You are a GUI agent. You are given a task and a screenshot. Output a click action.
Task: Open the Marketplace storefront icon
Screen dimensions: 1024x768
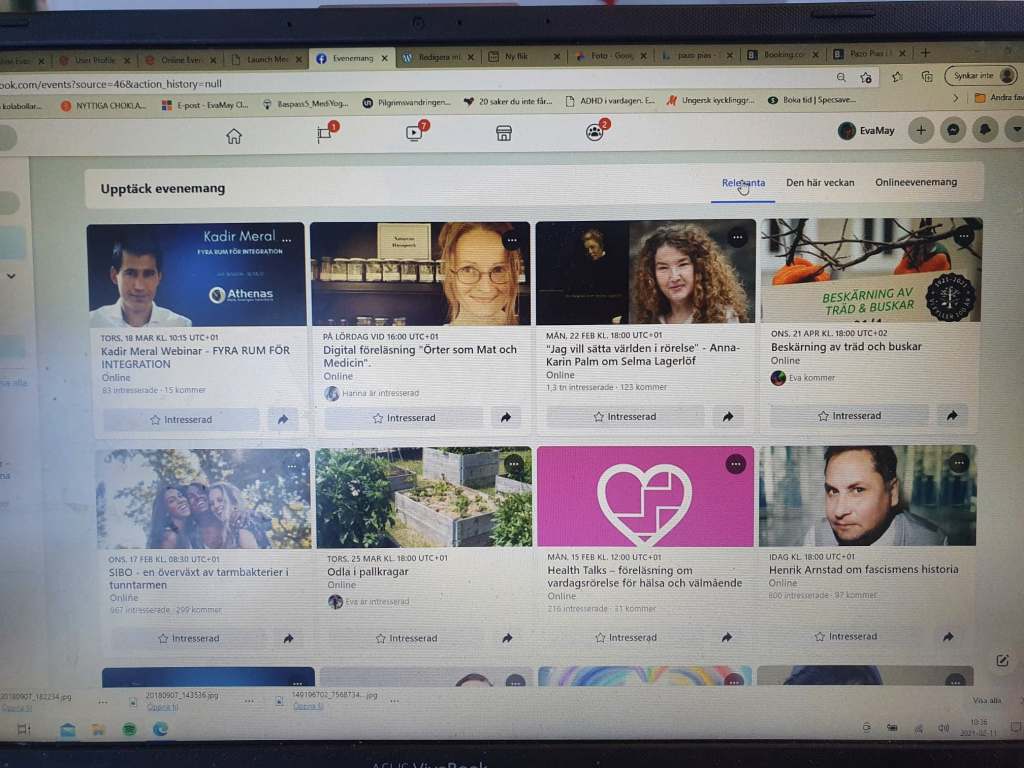click(x=504, y=133)
